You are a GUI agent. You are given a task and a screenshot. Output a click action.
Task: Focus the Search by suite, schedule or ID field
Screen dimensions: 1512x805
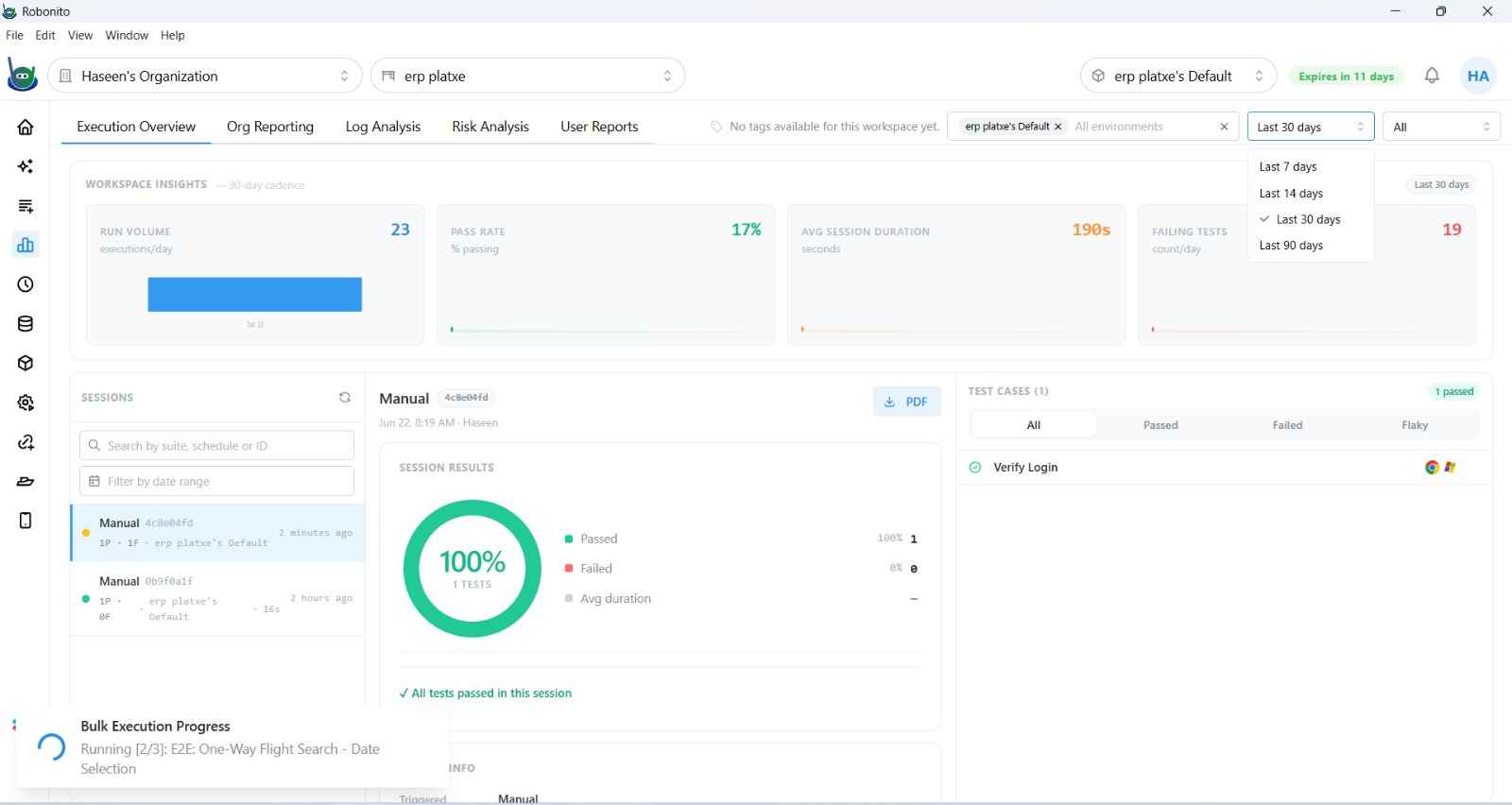[216, 446]
